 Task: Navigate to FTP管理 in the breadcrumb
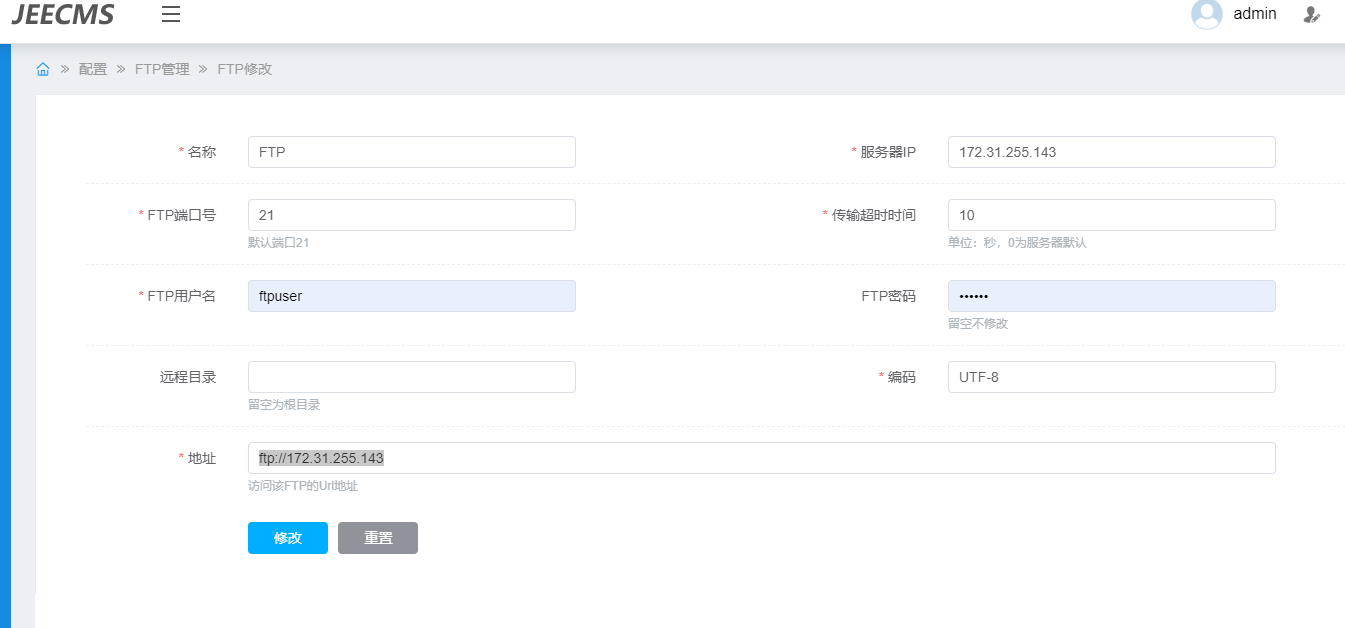tap(162, 69)
